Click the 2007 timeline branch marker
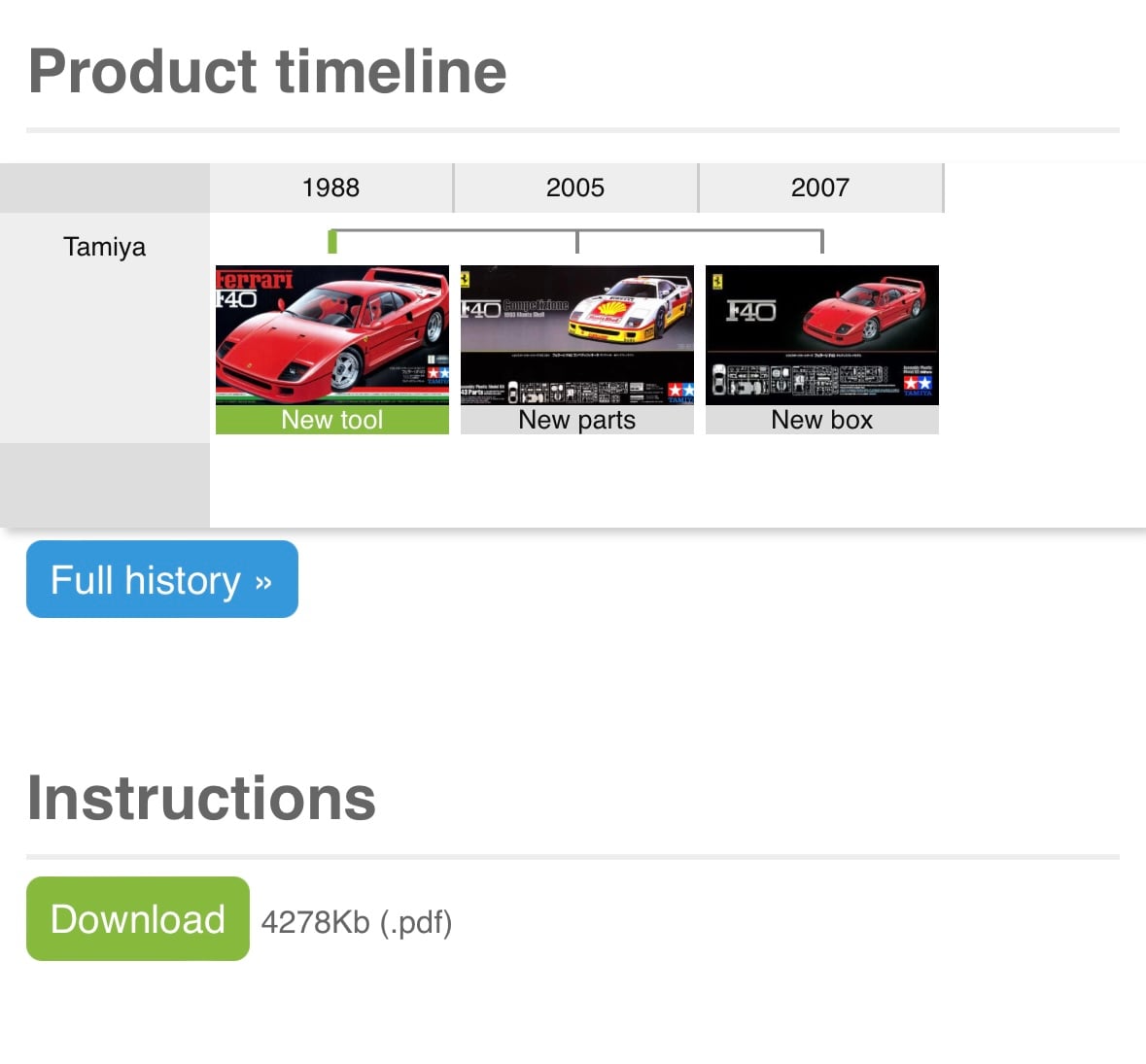1146x1064 pixels. point(822,241)
